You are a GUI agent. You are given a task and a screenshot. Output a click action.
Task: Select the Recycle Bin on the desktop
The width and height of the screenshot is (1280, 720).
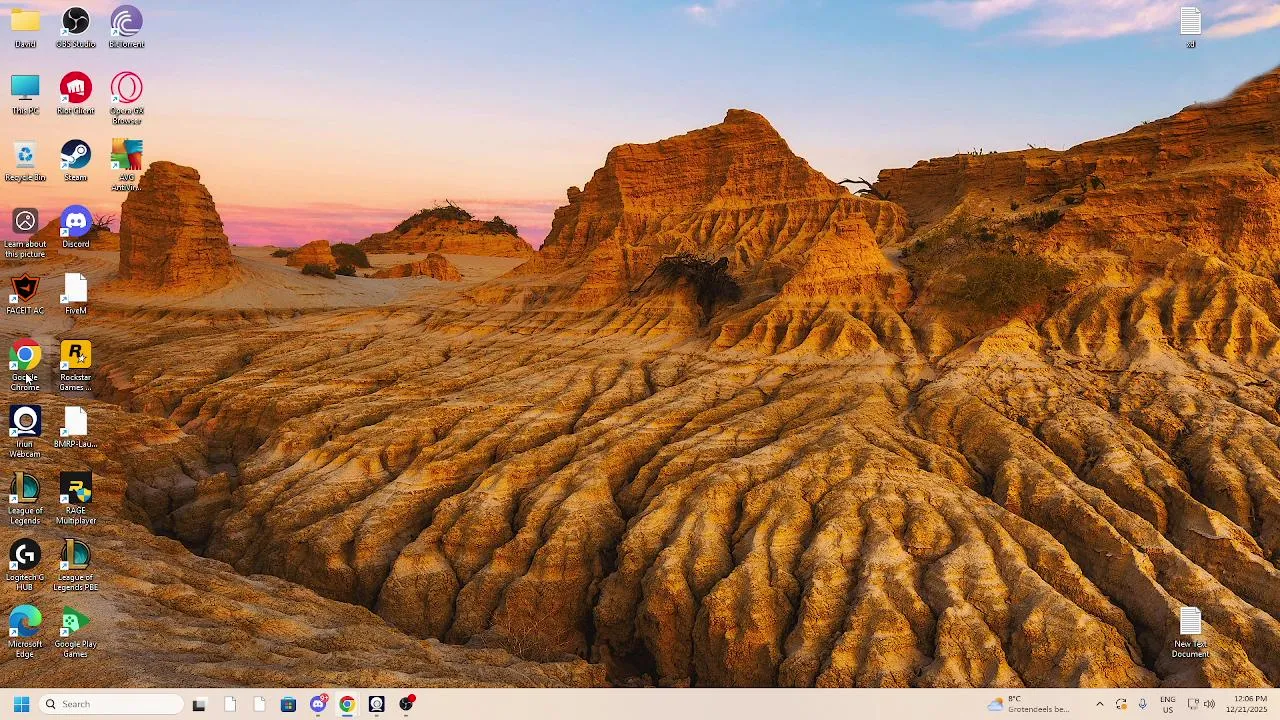click(25, 162)
